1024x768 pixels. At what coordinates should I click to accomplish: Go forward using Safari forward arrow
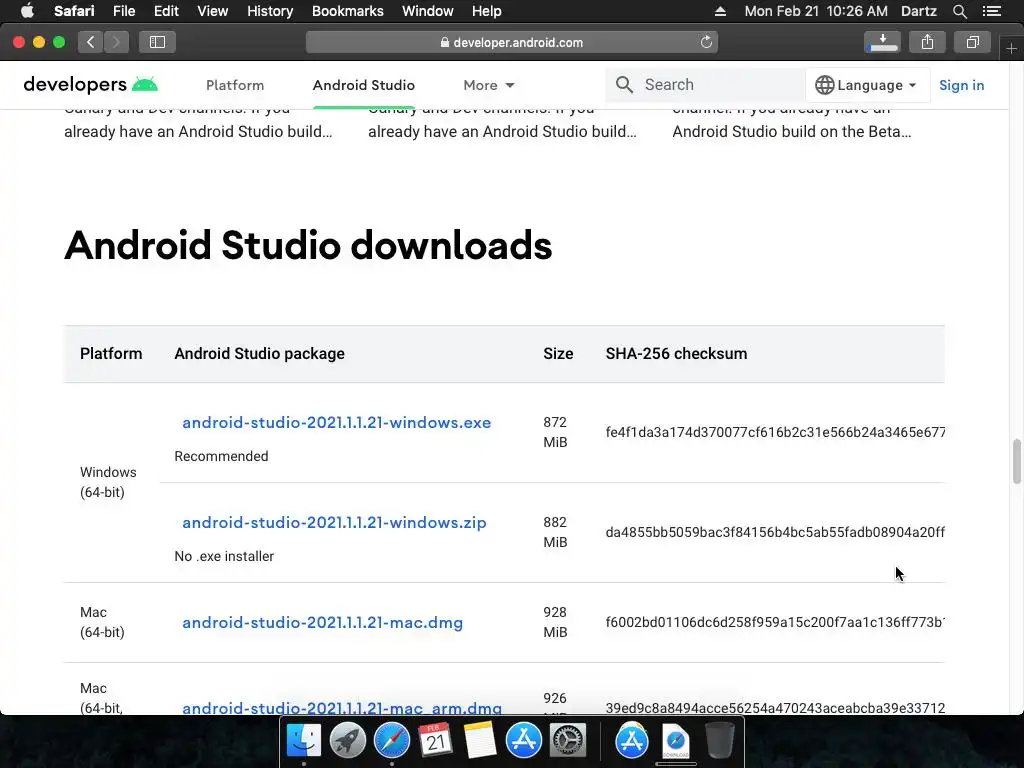pos(116,42)
